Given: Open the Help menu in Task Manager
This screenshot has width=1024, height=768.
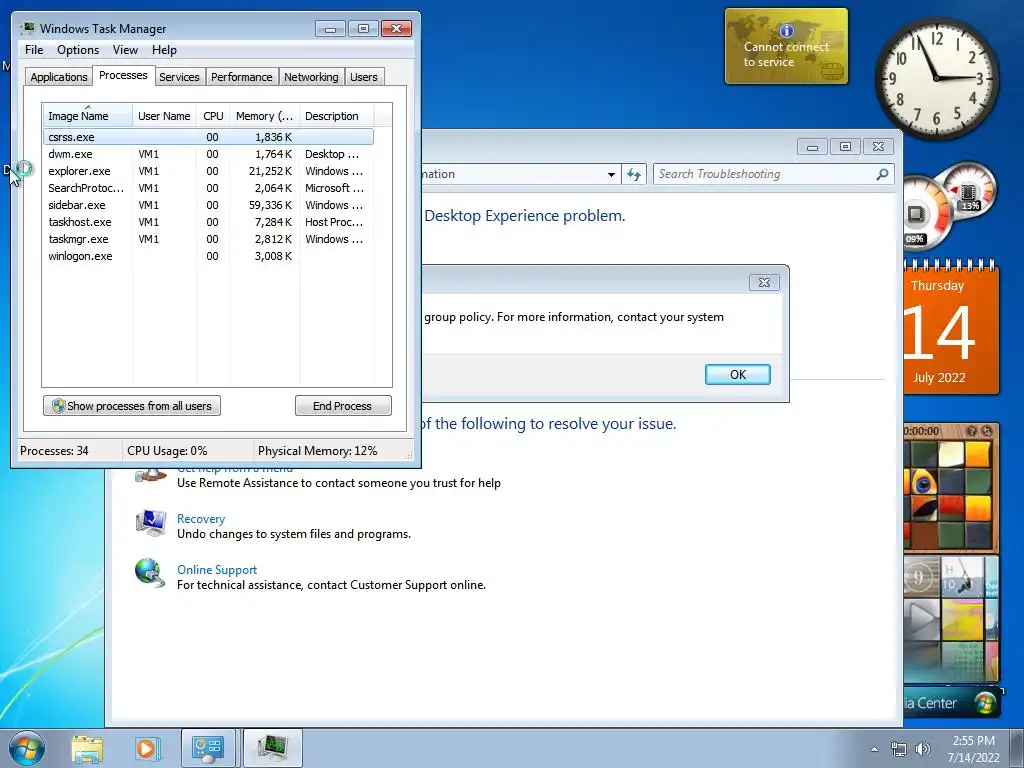Looking at the screenshot, I should click(x=164, y=50).
